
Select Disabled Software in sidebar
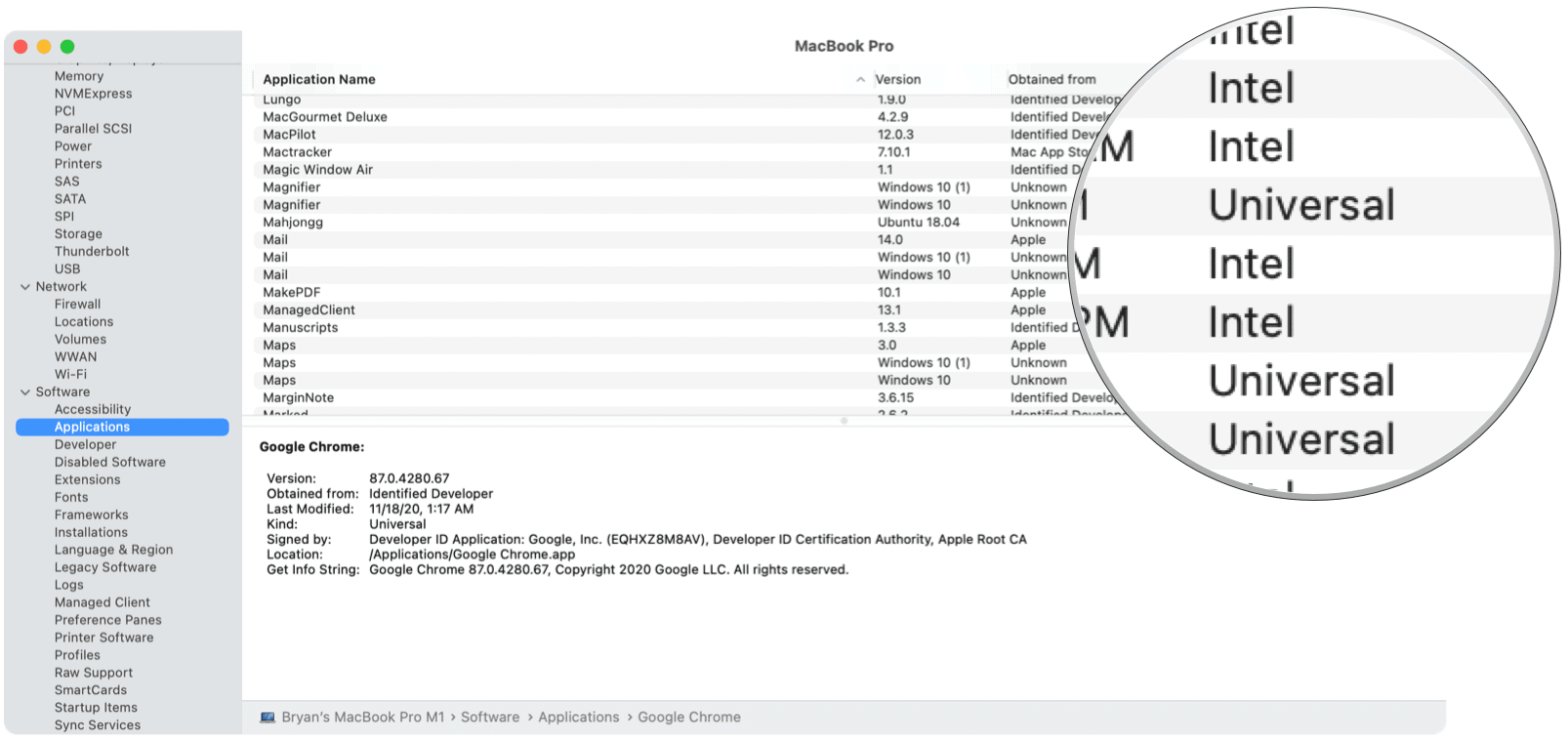coord(110,463)
